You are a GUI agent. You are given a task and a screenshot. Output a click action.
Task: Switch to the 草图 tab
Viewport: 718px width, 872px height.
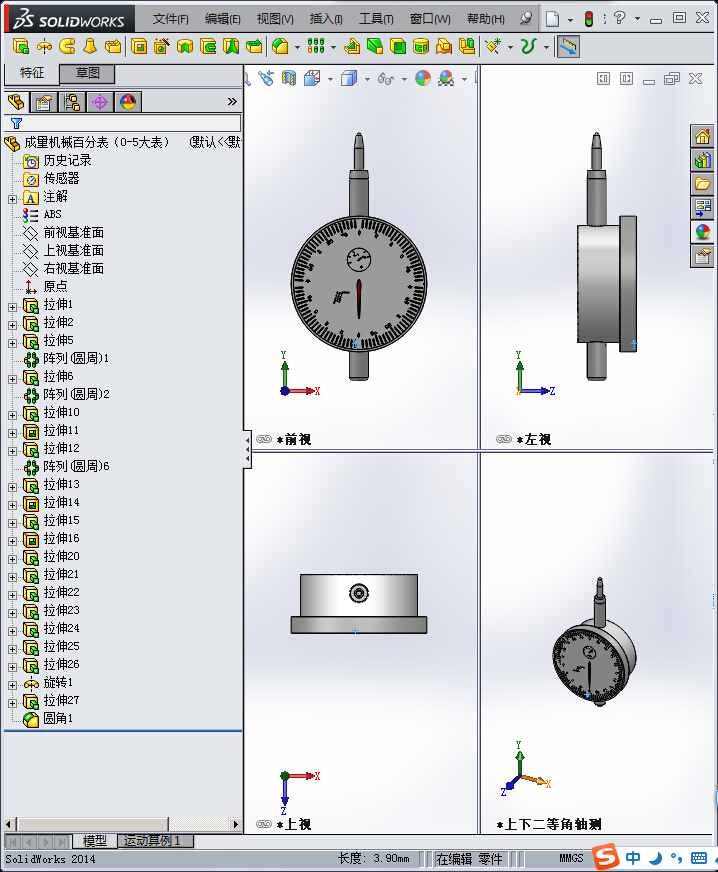point(87,73)
